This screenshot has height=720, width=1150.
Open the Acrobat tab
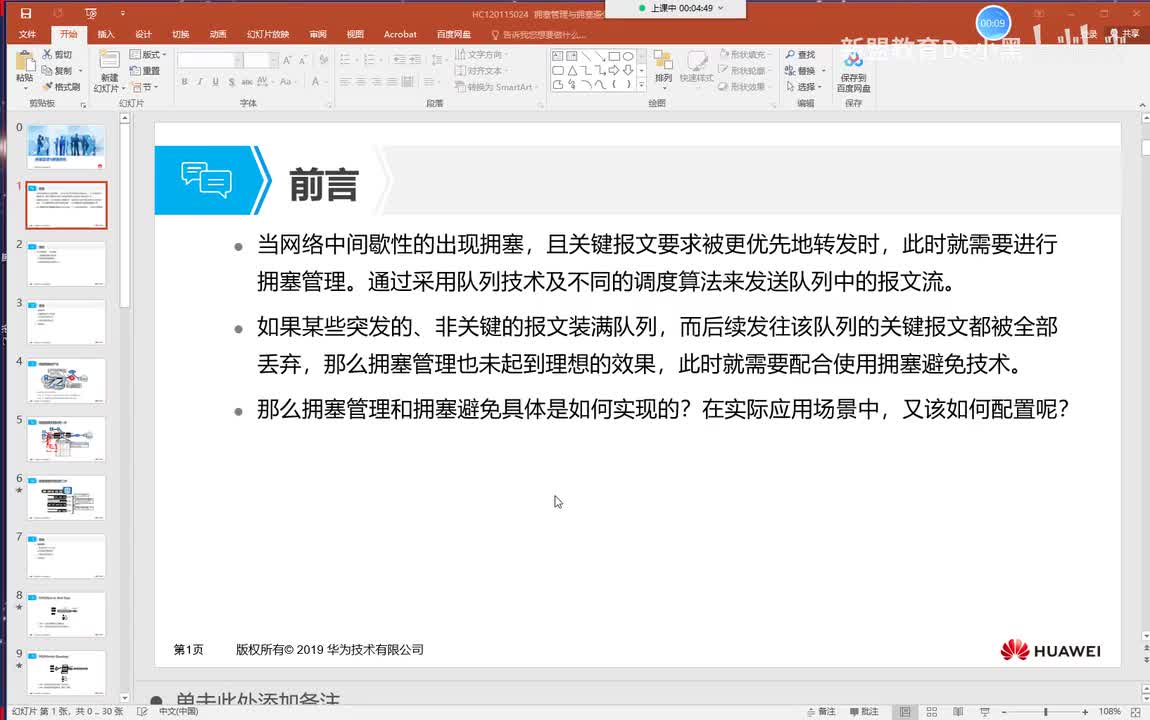(400, 34)
